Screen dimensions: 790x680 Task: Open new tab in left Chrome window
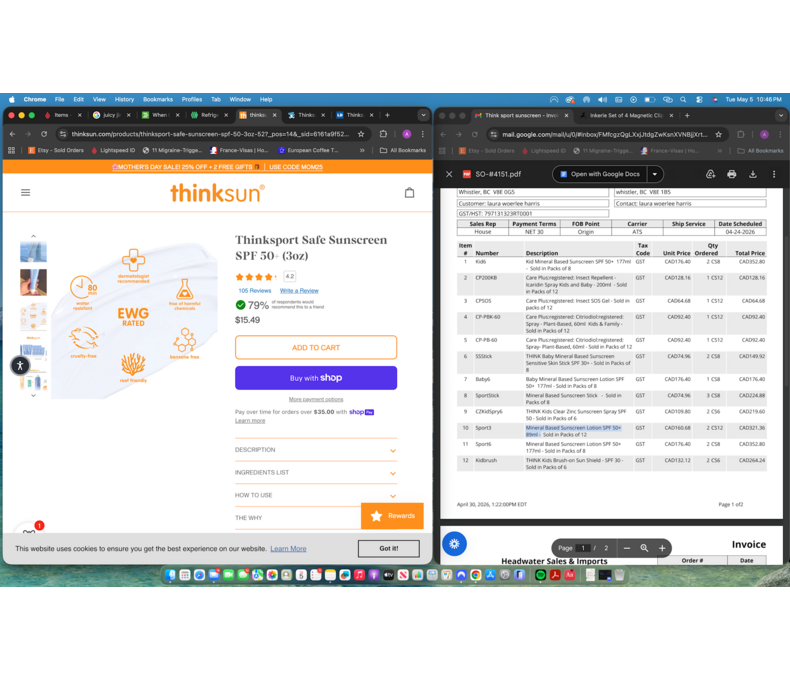[387, 115]
